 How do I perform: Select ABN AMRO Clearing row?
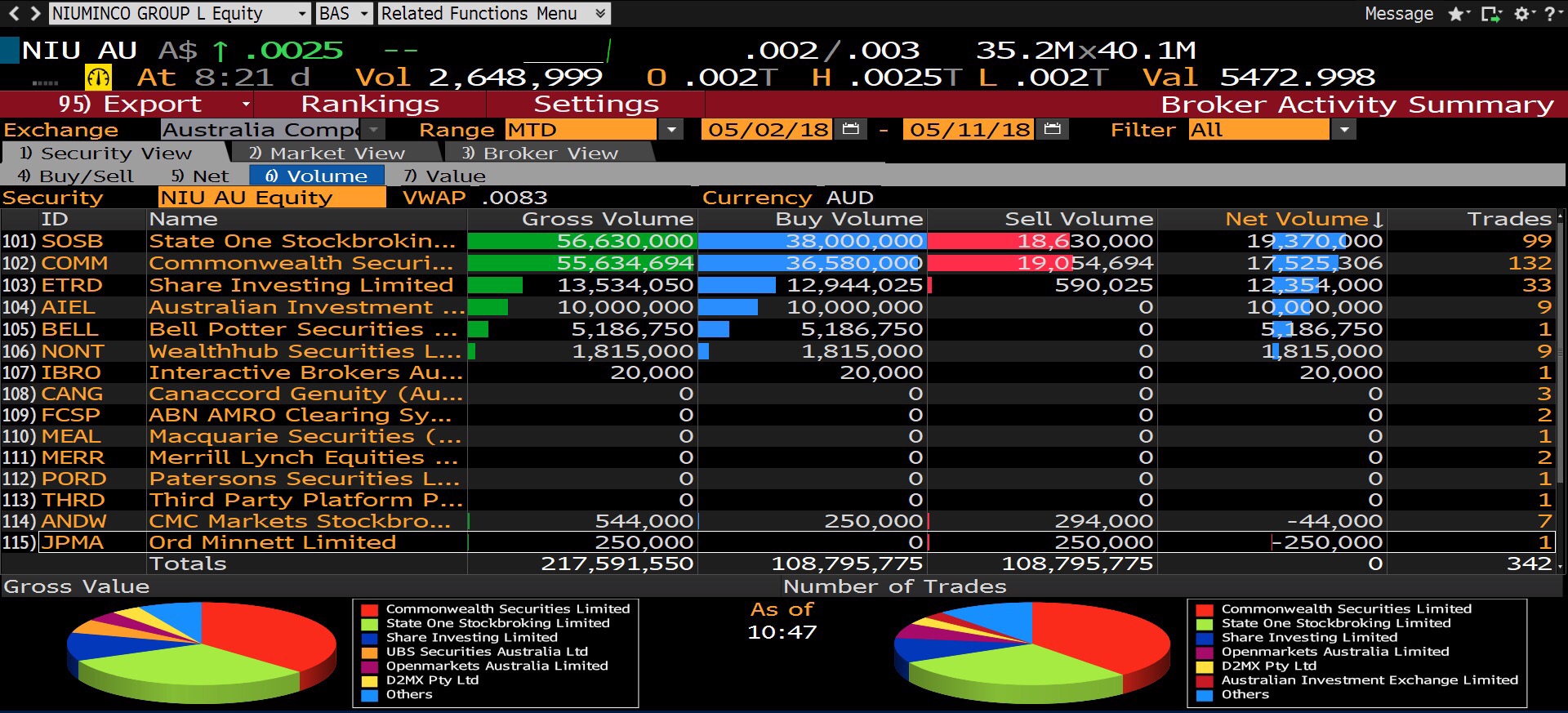(x=777, y=415)
